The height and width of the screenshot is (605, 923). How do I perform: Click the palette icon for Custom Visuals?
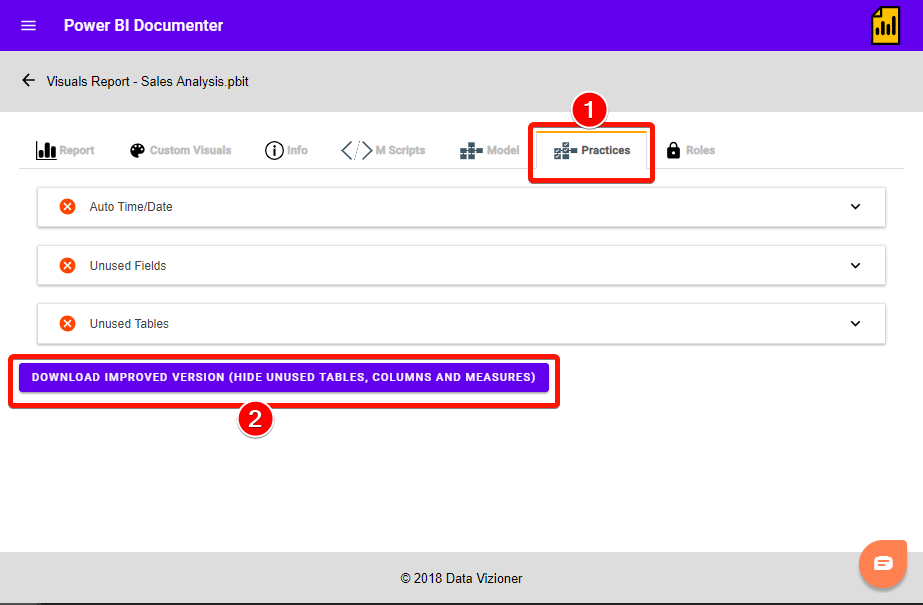(x=137, y=150)
